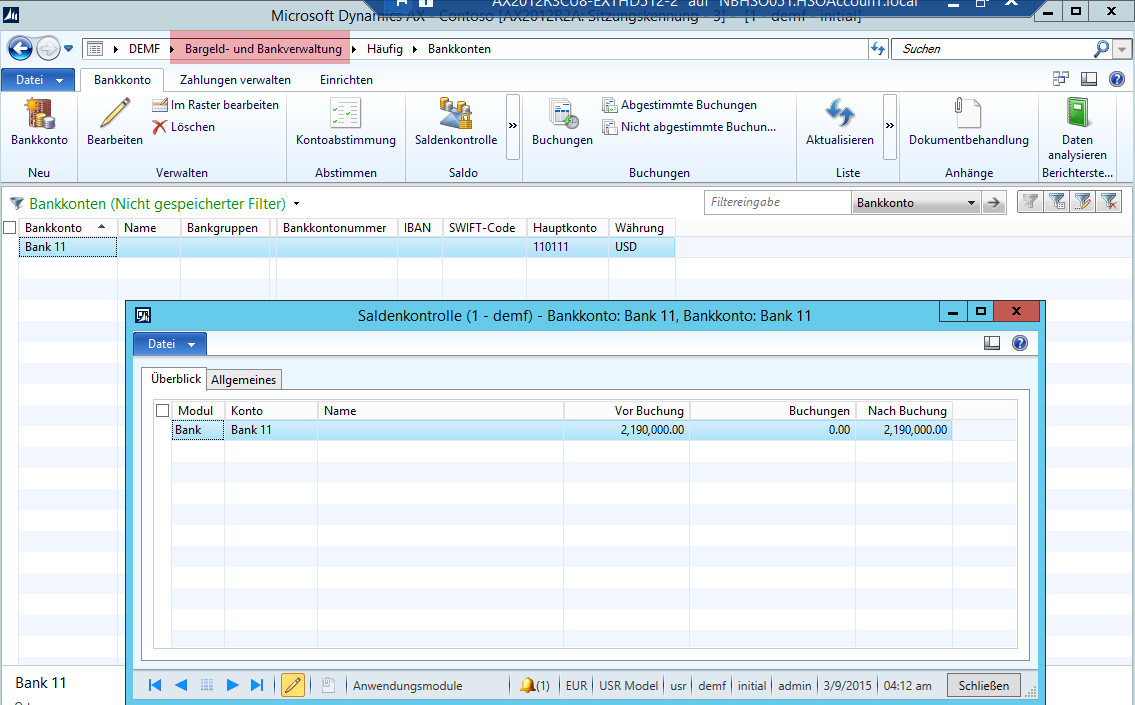Open Dokumentbehandlung attachments icon
Image resolution: width=1135 pixels, height=705 pixels.
pos(968,114)
